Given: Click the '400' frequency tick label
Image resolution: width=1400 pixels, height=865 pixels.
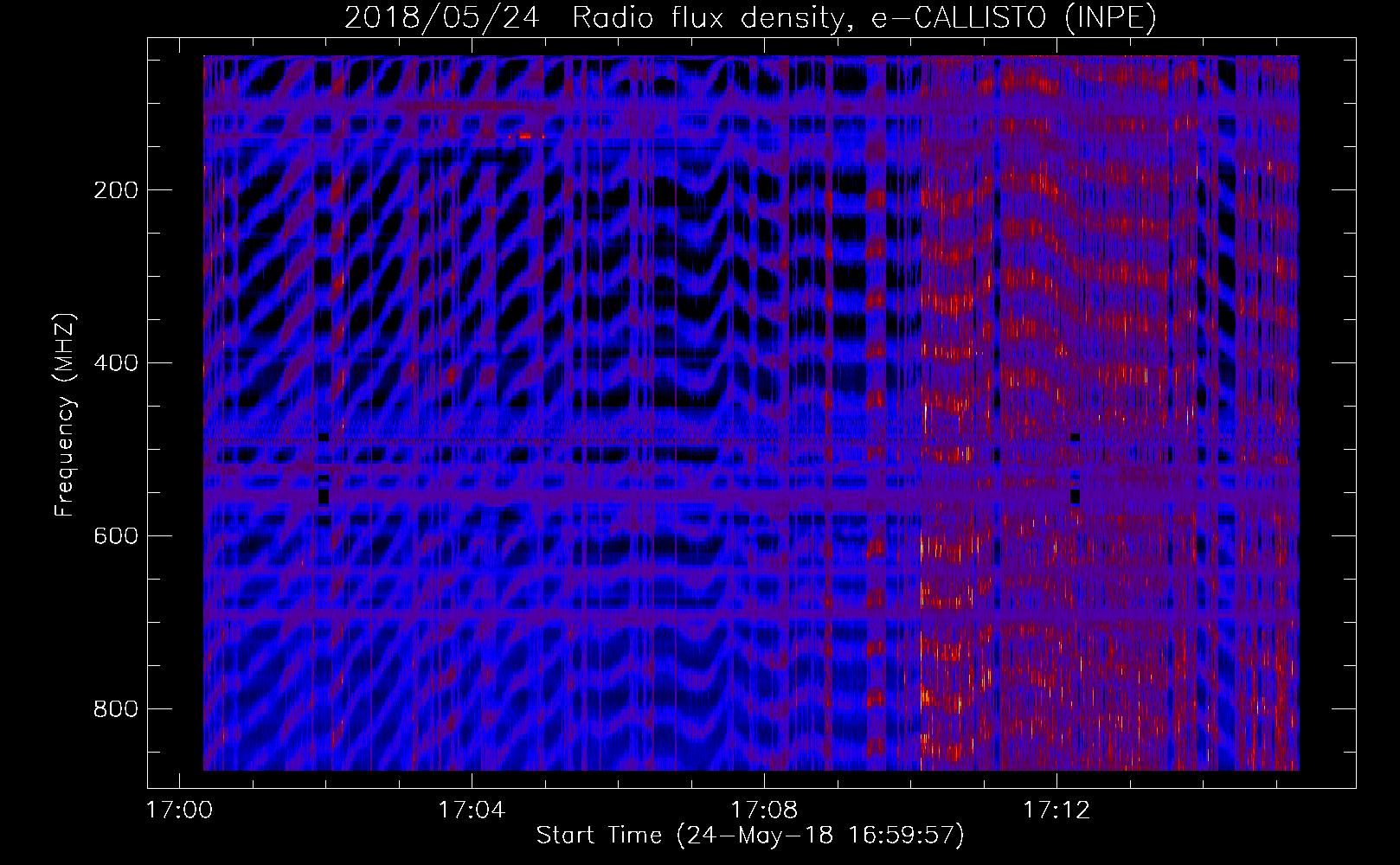Looking at the screenshot, I should click(116, 363).
